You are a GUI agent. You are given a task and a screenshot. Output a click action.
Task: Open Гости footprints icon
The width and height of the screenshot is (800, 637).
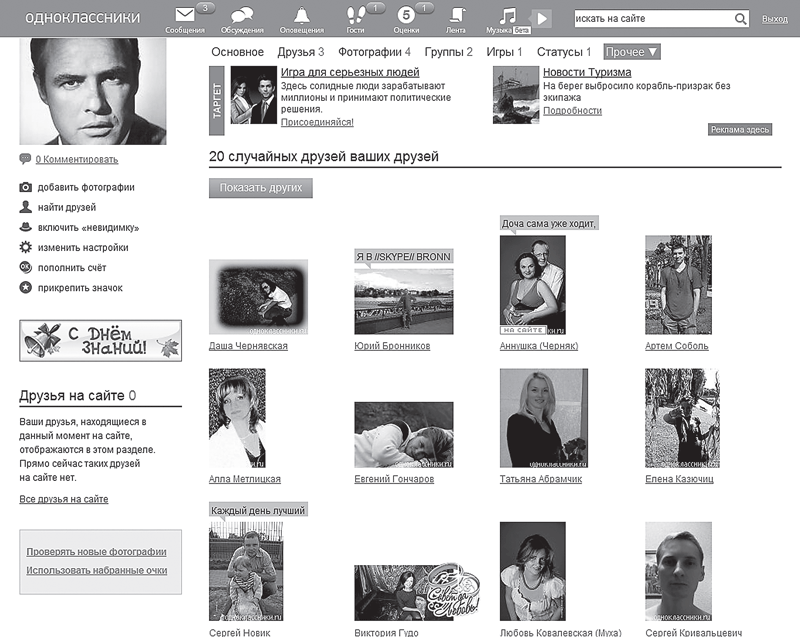356,15
